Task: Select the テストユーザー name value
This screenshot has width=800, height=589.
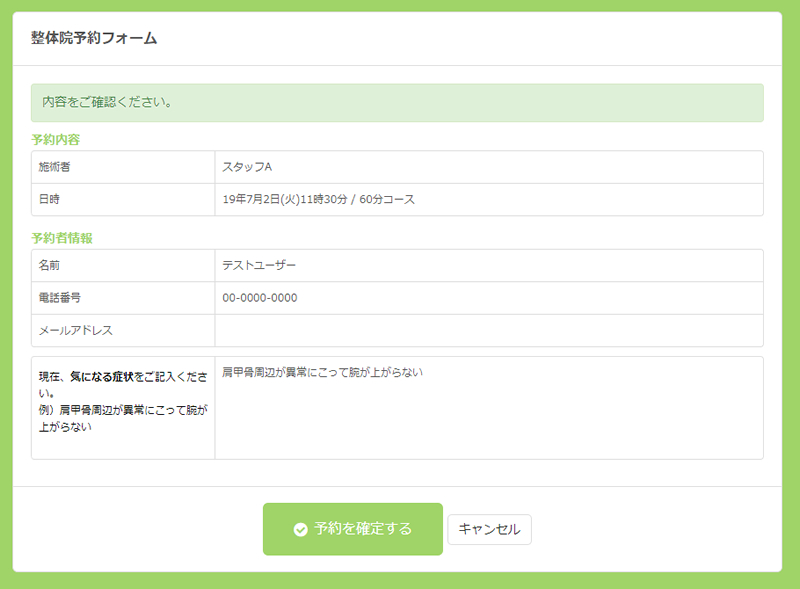Action: coord(259,265)
